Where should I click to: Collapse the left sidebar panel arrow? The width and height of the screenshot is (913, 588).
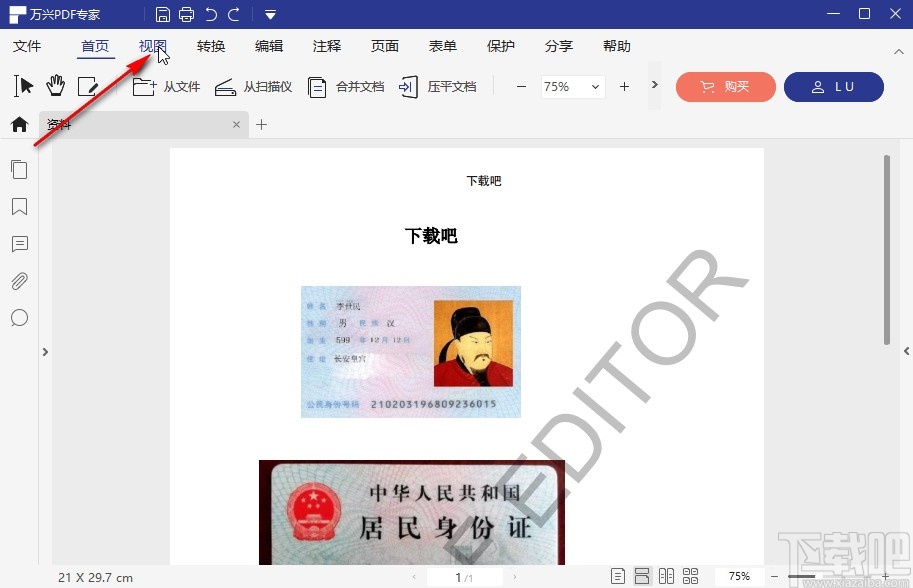pyautogui.click(x=45, y=352)
